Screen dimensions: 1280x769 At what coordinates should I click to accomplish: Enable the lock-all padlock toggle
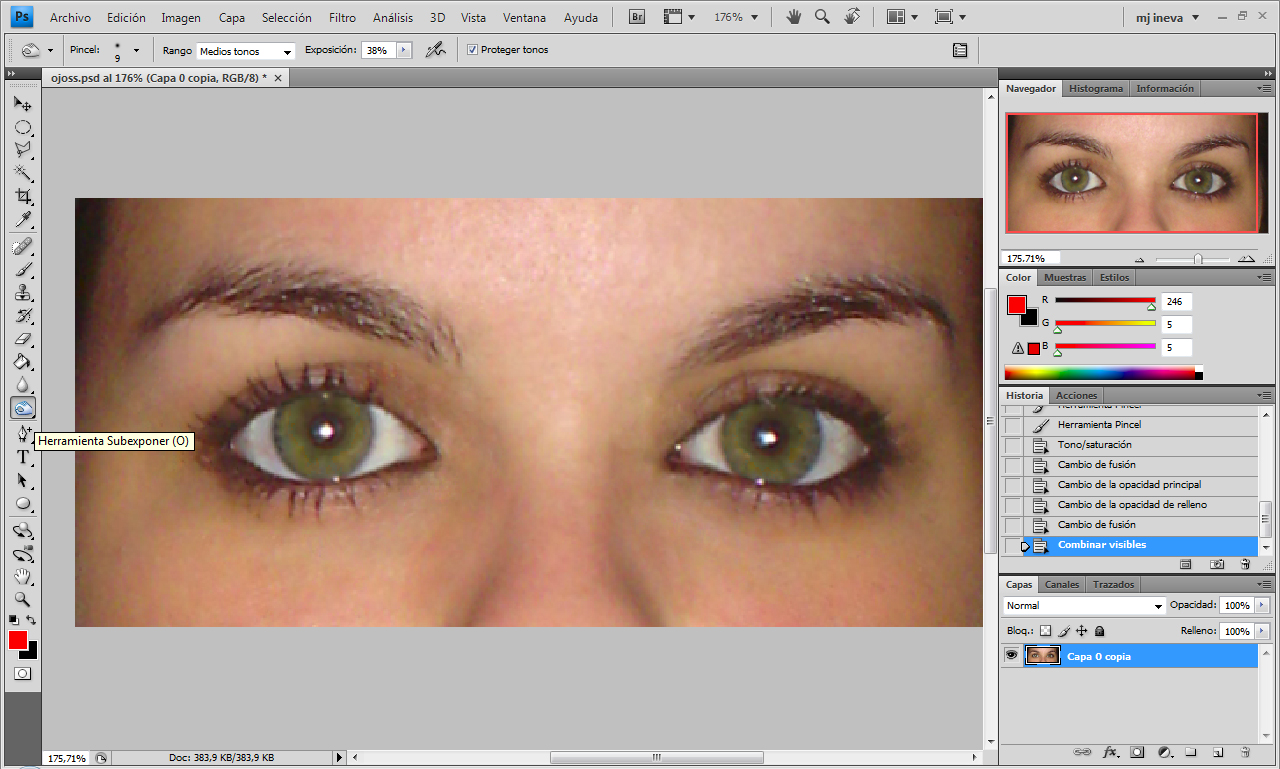1098,630
